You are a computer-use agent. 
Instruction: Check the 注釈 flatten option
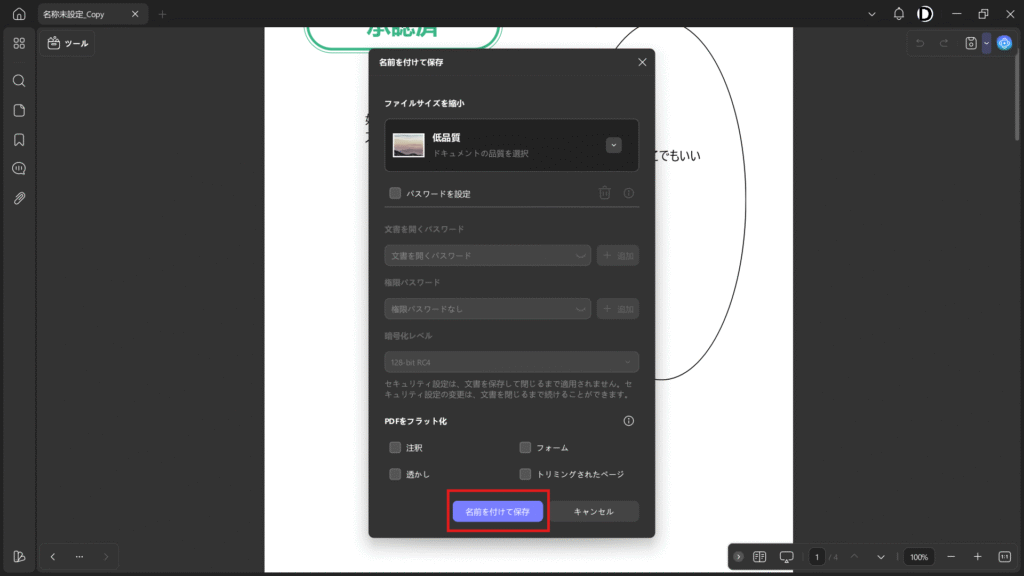395,448
